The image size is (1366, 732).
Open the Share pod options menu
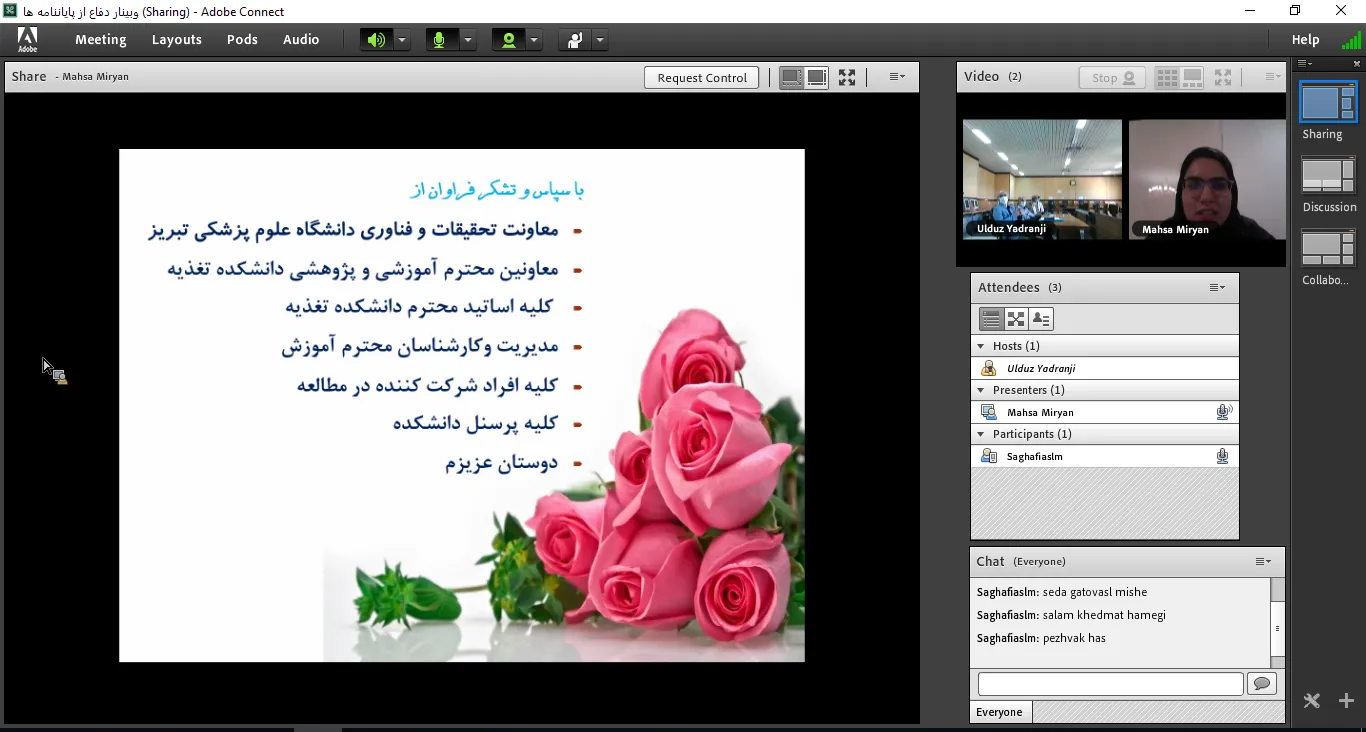pos(897,77)
